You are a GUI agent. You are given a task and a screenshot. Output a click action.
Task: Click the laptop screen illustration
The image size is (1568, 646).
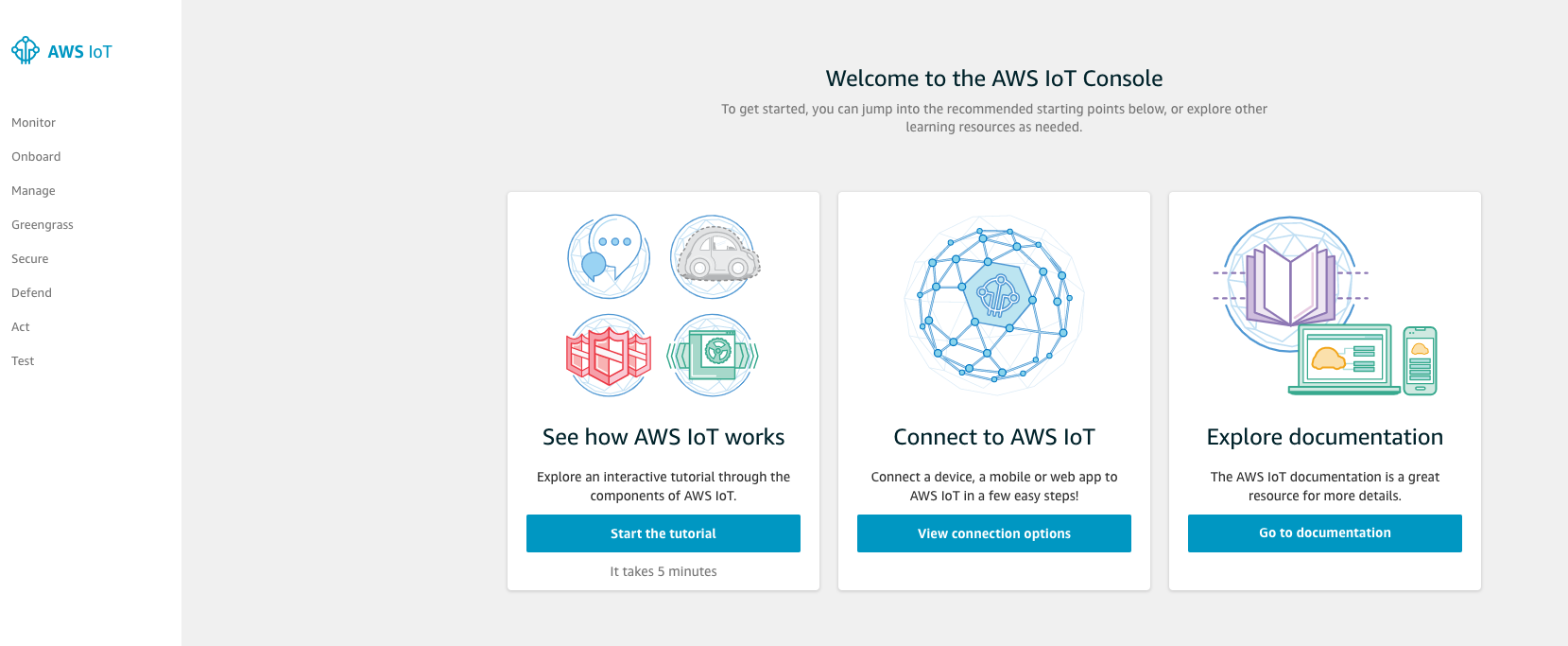coord(1345,359)
